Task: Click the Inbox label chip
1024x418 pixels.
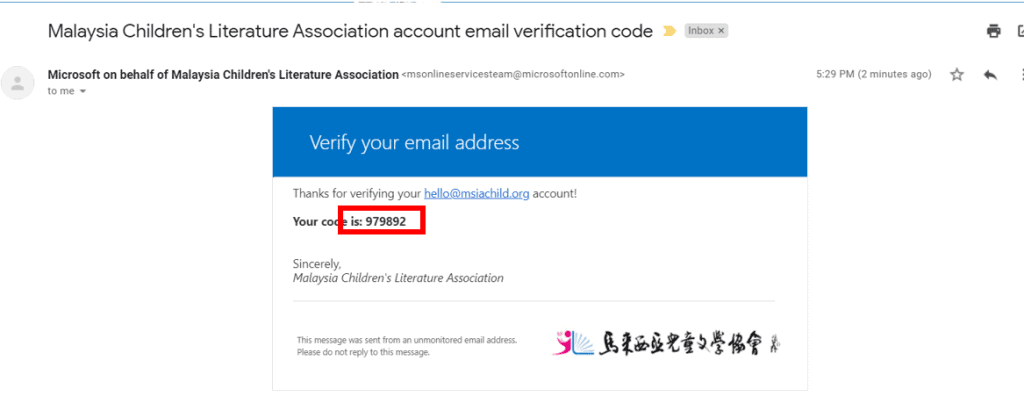Action: coord(701,31)
